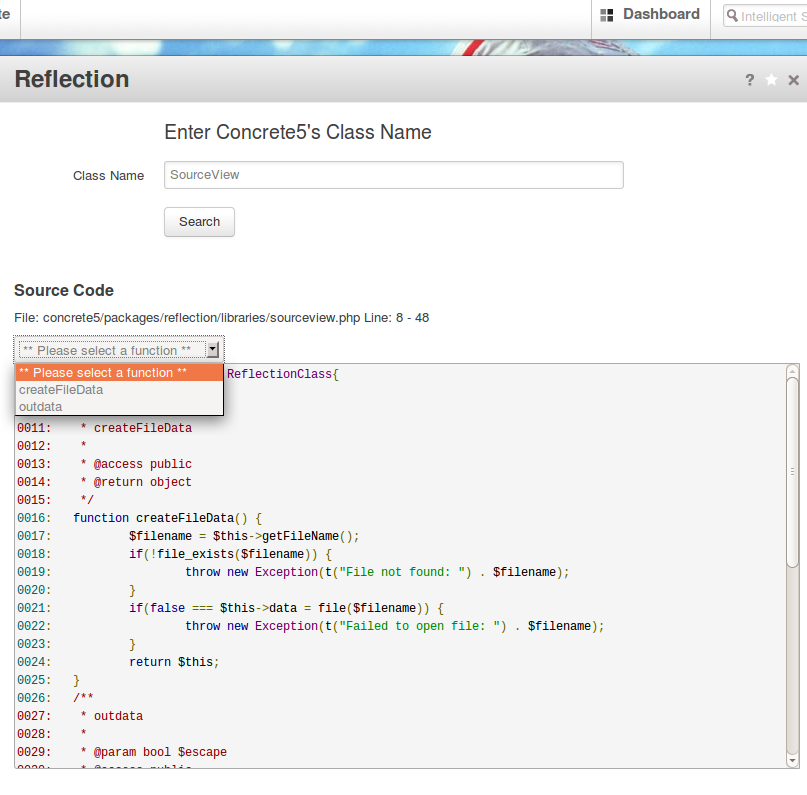This screenshot has width=807, height=795.
Task: Add Reflection to favorites with star icon
Action: tap(771, 80)
